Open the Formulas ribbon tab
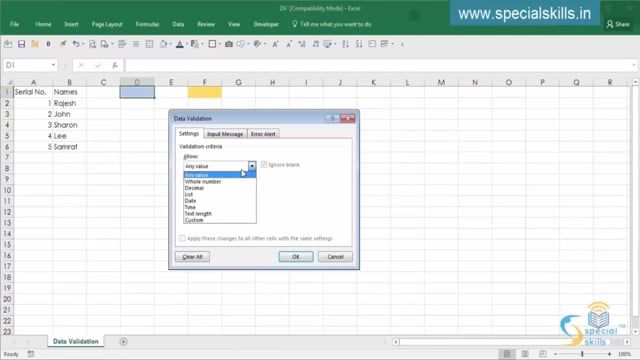Image resolution: width=640 pixels, height=360 pixels. pyautogui.click(x=147, y=24)
